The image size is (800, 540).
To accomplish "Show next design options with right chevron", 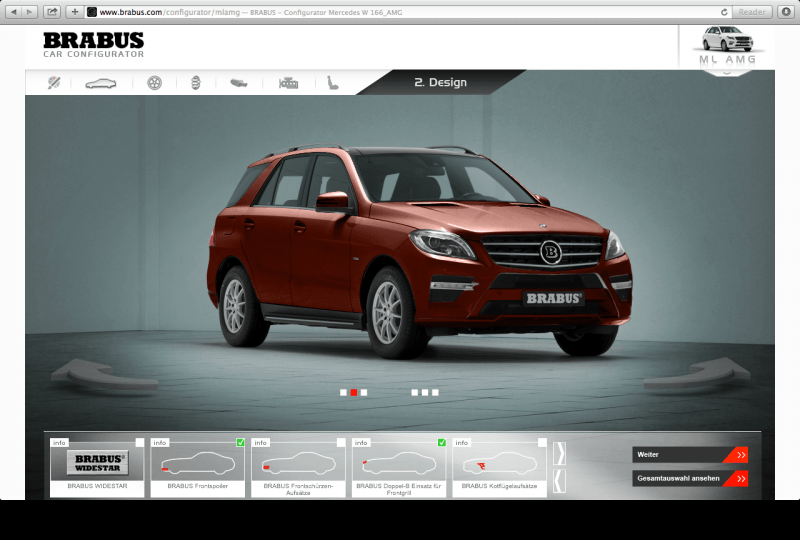I will click(x=560, y=453).
